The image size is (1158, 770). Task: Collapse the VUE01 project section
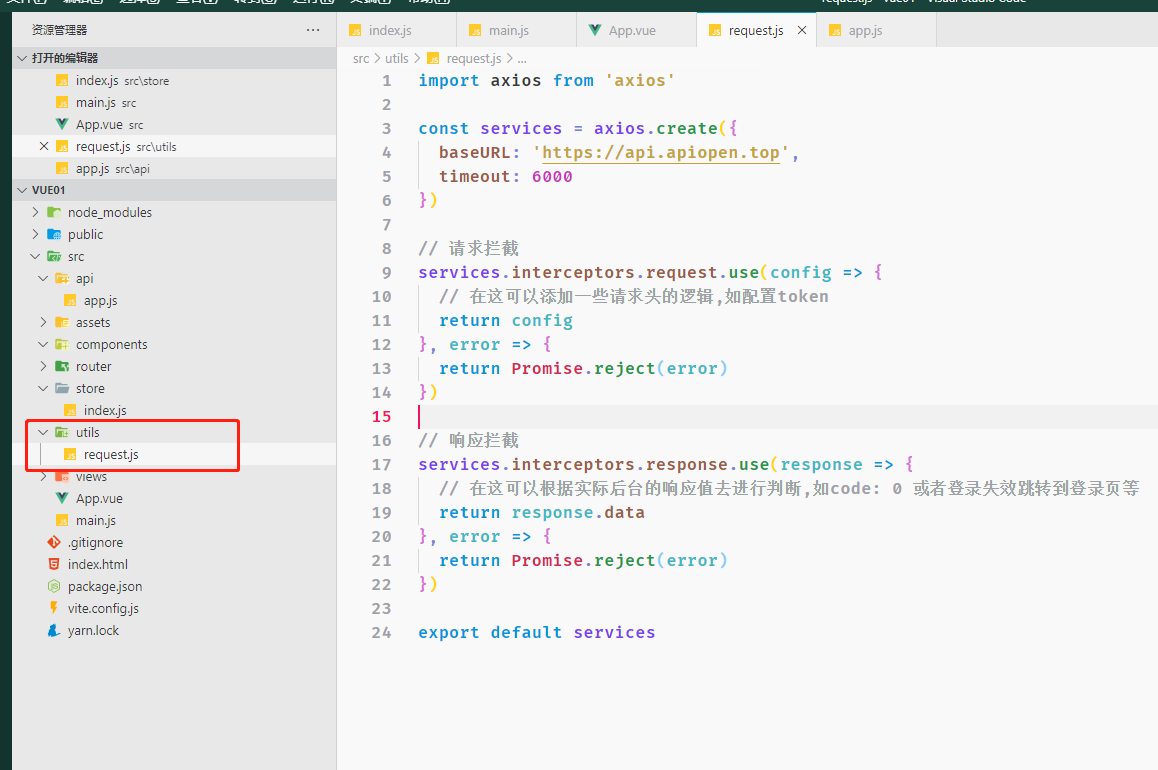tap(22, 191)
